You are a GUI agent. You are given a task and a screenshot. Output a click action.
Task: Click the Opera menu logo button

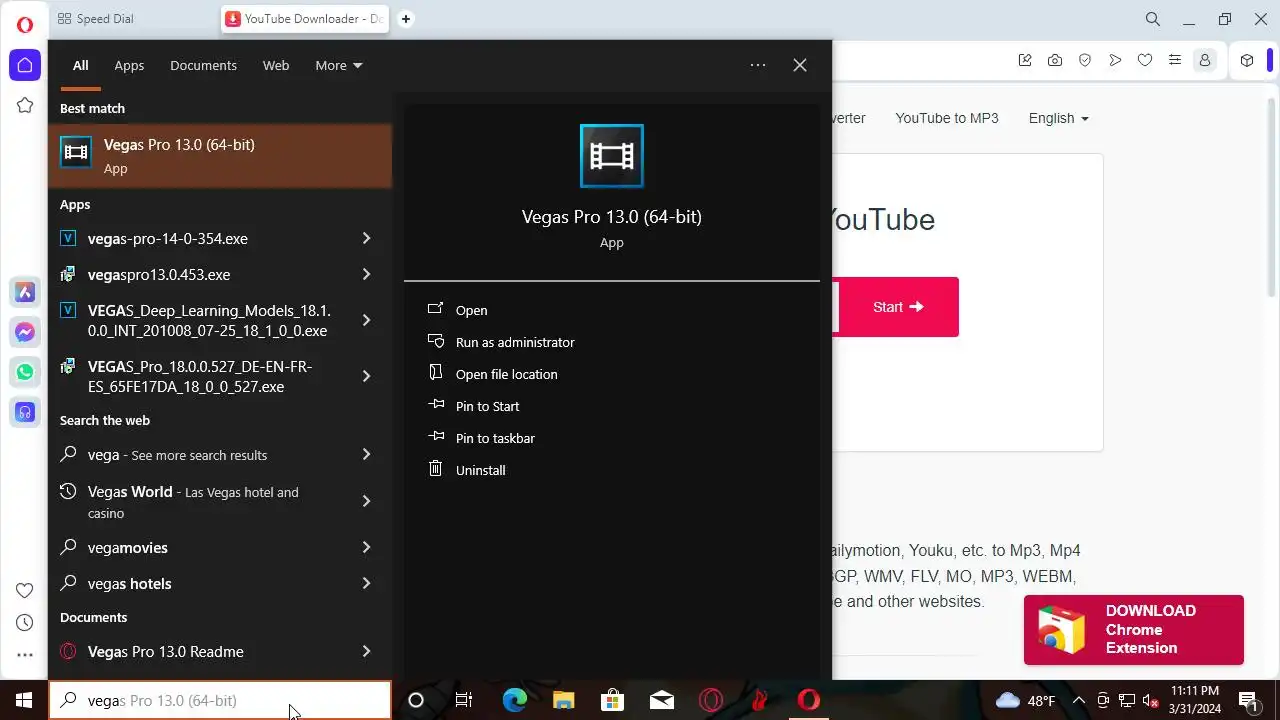point(25,24)
